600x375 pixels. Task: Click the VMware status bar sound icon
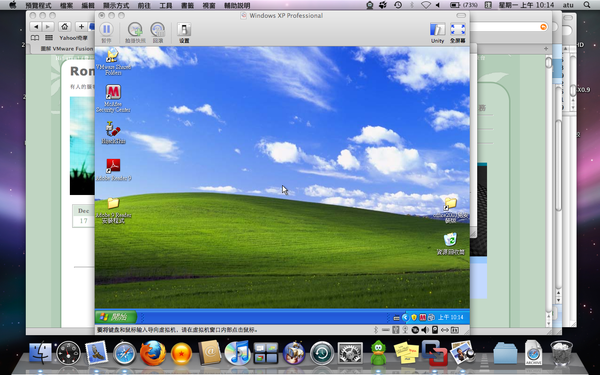pyautogui.click(x=425, y=329)
